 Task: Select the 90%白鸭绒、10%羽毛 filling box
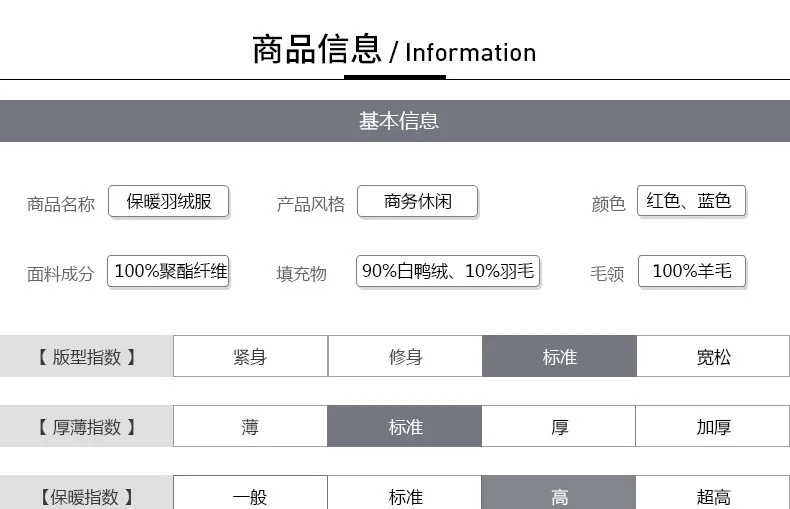pos(448,271)
